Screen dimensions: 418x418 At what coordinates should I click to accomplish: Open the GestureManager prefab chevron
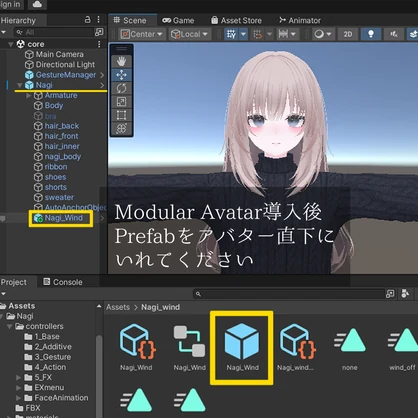[102, 75]
